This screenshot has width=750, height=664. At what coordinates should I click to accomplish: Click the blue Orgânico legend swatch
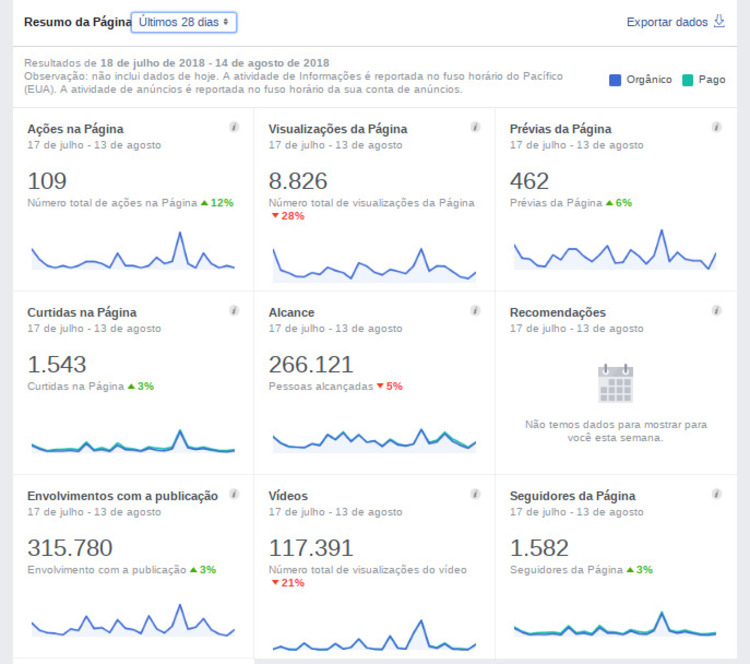click(616, 79)
